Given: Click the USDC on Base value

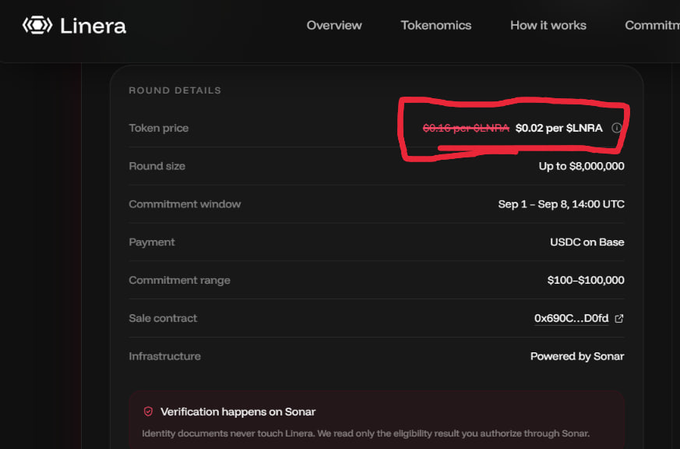Looking at the screenshot, I should click(587, 242).
